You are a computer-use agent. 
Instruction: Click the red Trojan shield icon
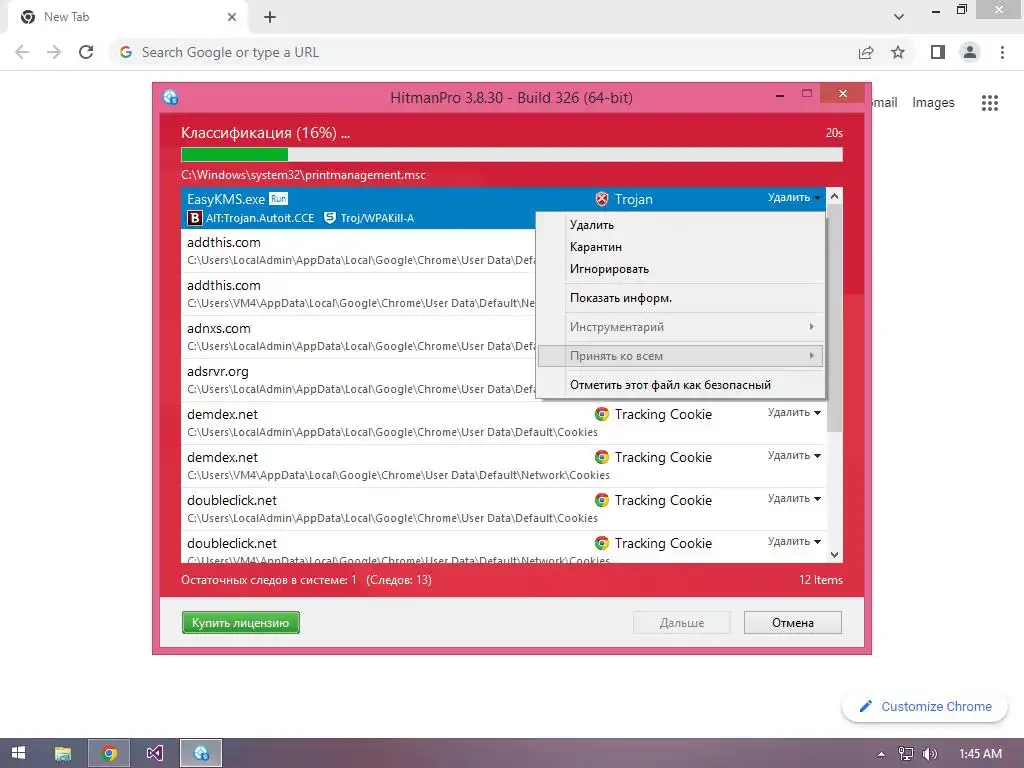click(x=601, y=199)
